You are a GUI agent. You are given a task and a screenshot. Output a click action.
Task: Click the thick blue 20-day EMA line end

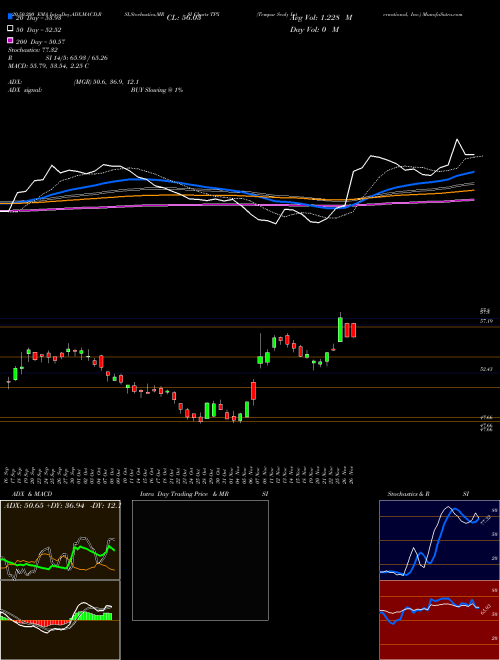coord(473,172)
